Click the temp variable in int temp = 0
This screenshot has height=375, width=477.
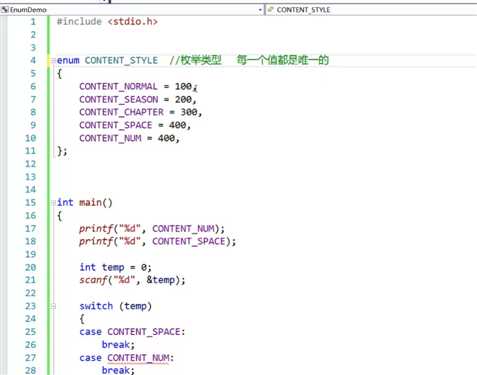tap(113, 267)
